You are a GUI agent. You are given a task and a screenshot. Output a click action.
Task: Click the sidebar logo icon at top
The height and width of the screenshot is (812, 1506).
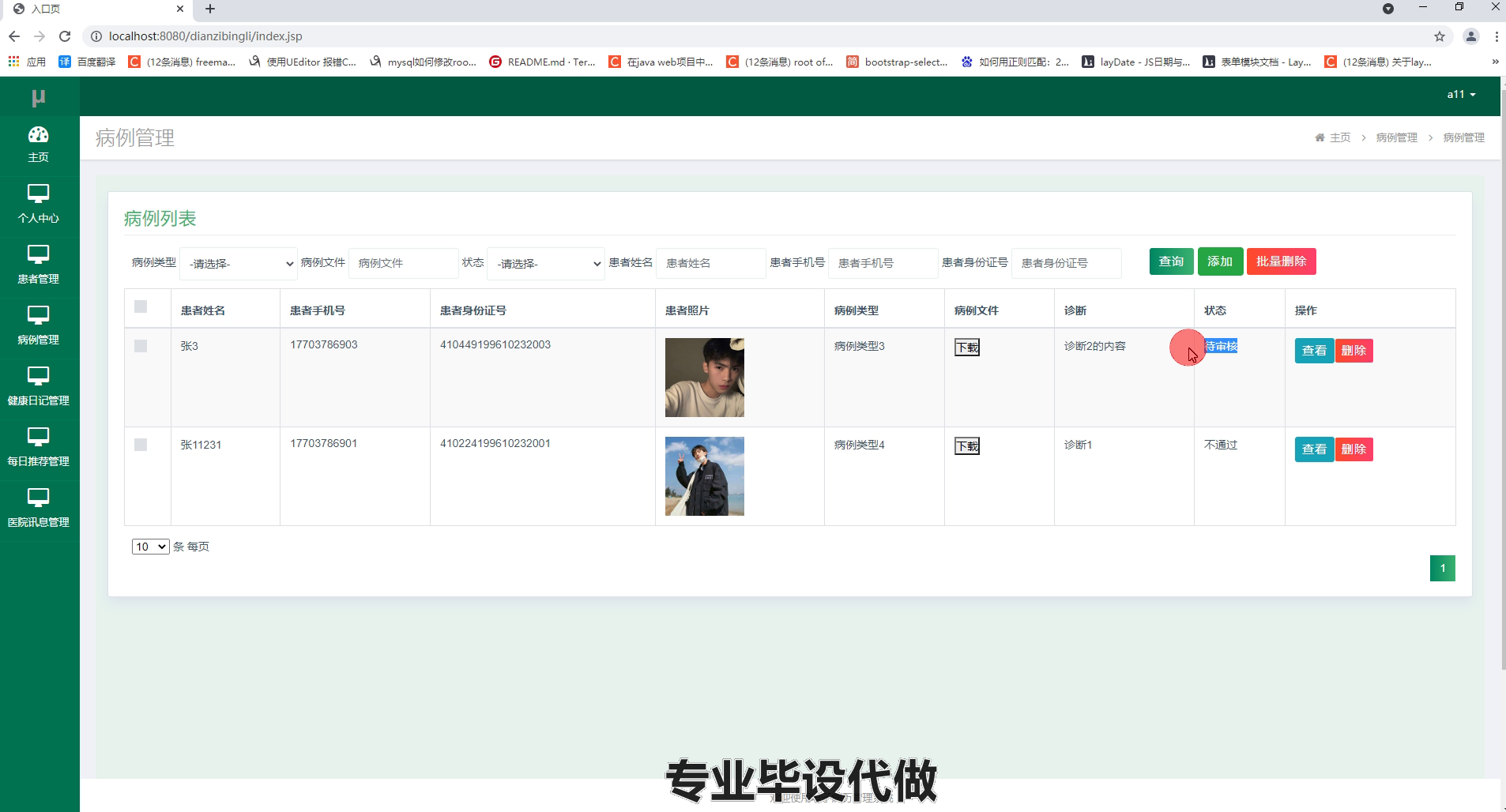click(38, 97)
